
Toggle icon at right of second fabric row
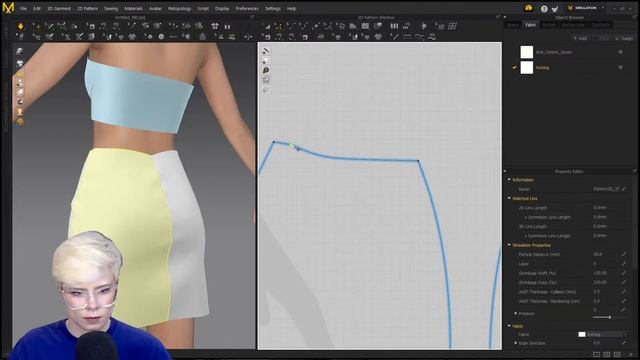click(x=620, y=67)
